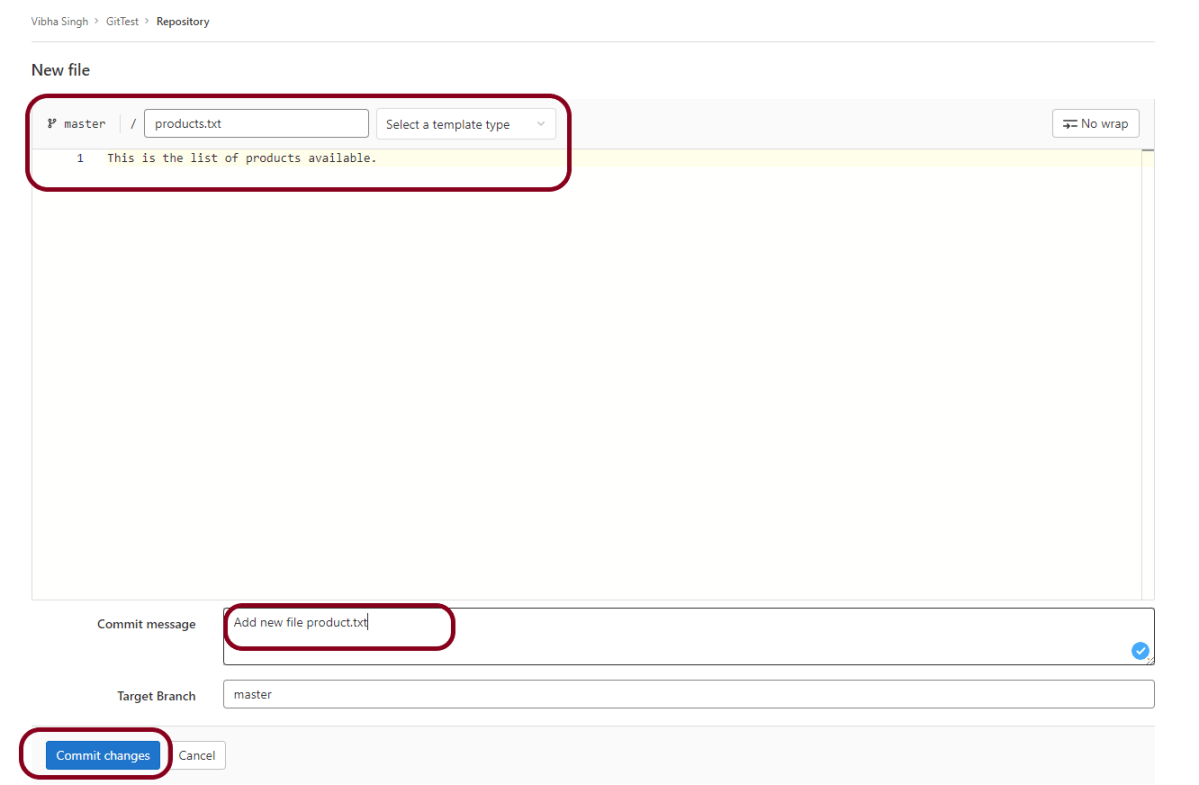
Task: Click the blue checkmark icon in commit message
Action: 1140,650
